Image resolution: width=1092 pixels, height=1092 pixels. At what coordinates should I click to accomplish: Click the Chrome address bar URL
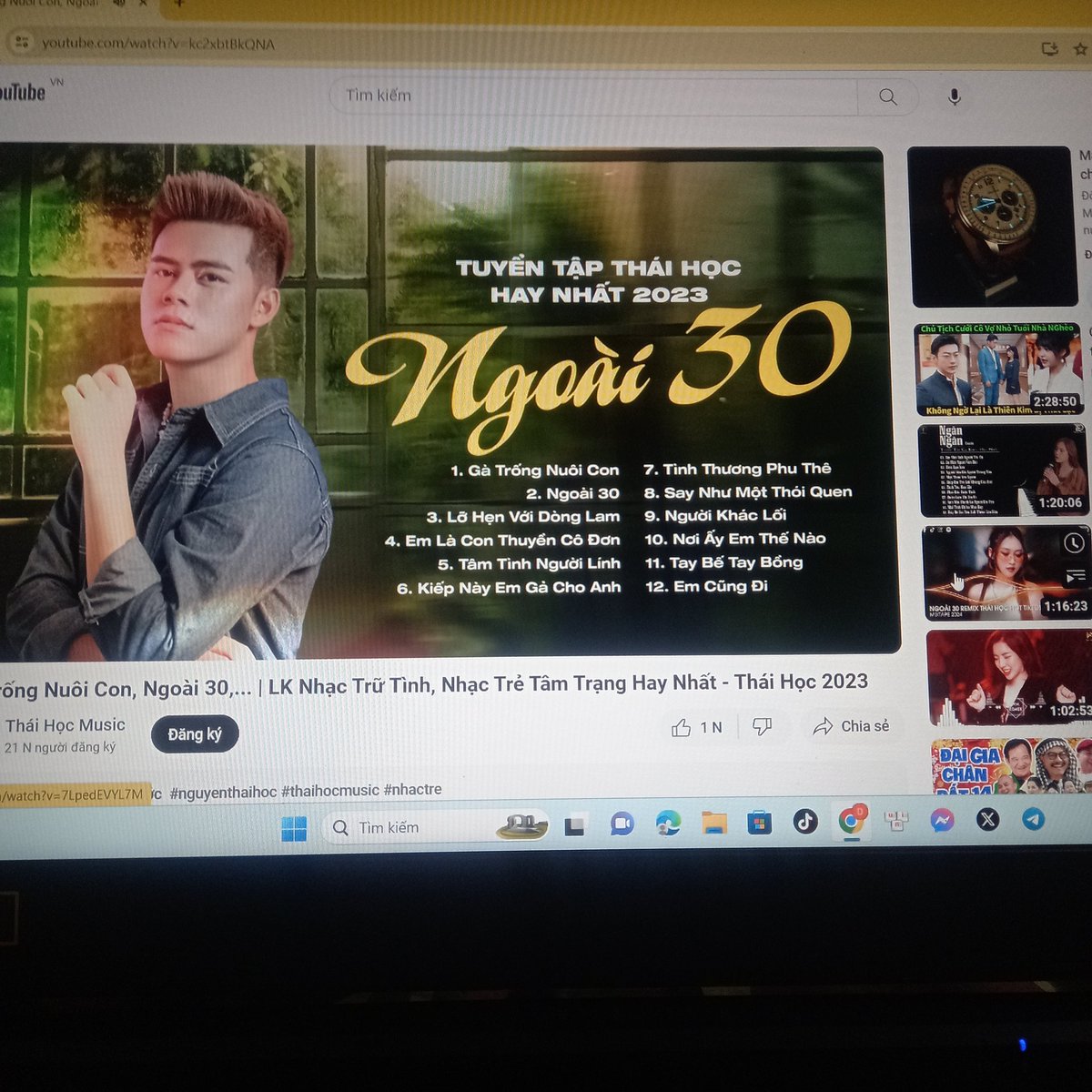pyautogui.click(x=158, y=43)
